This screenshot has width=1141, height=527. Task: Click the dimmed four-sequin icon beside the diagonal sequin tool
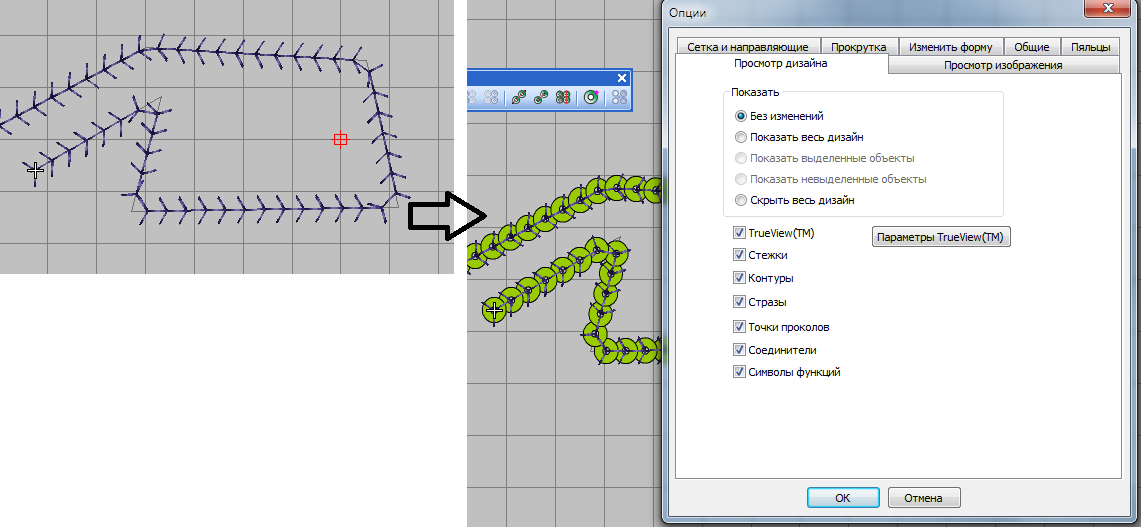[491, 97]
